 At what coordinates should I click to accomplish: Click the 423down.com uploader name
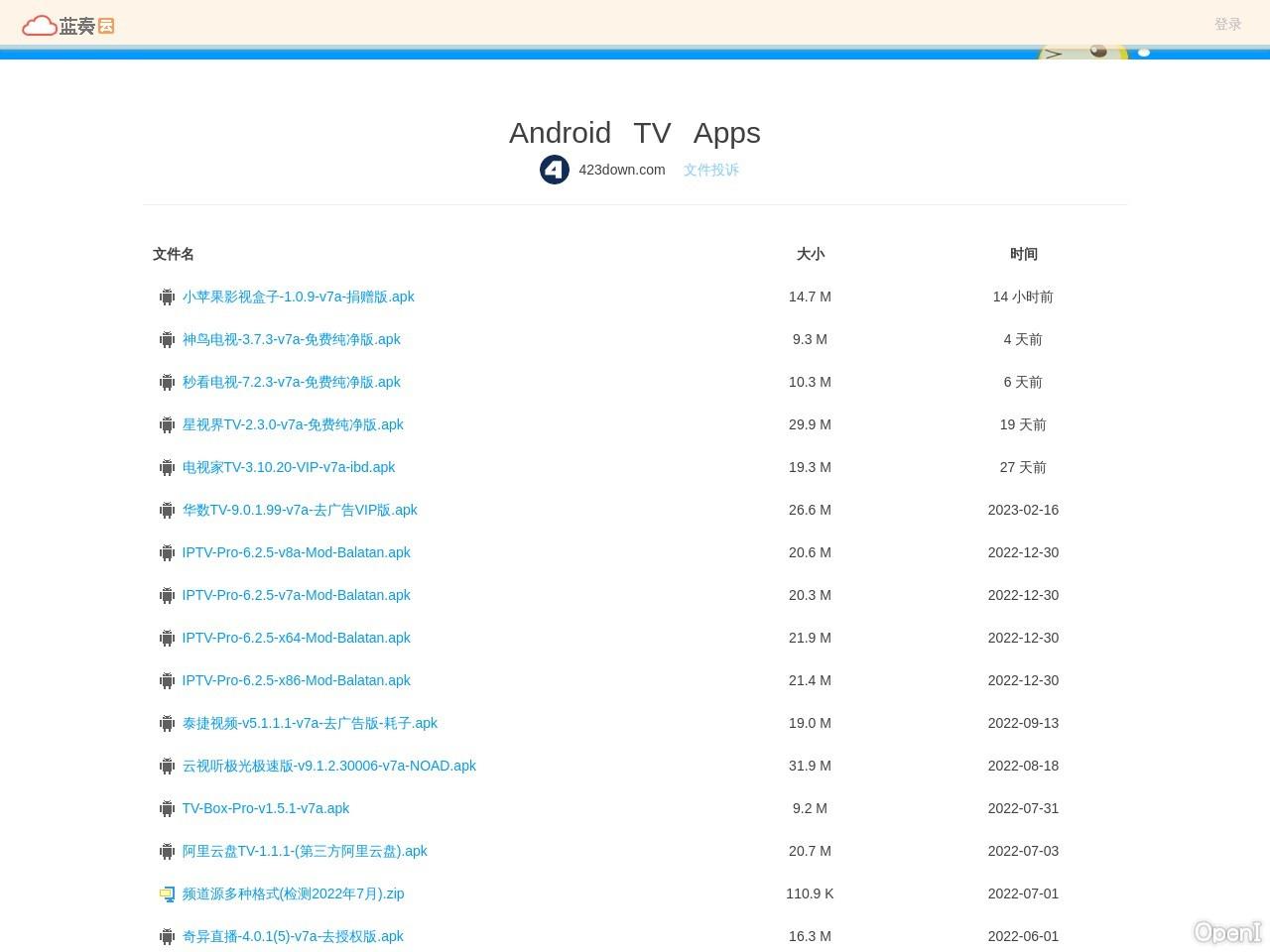point(621,170)
